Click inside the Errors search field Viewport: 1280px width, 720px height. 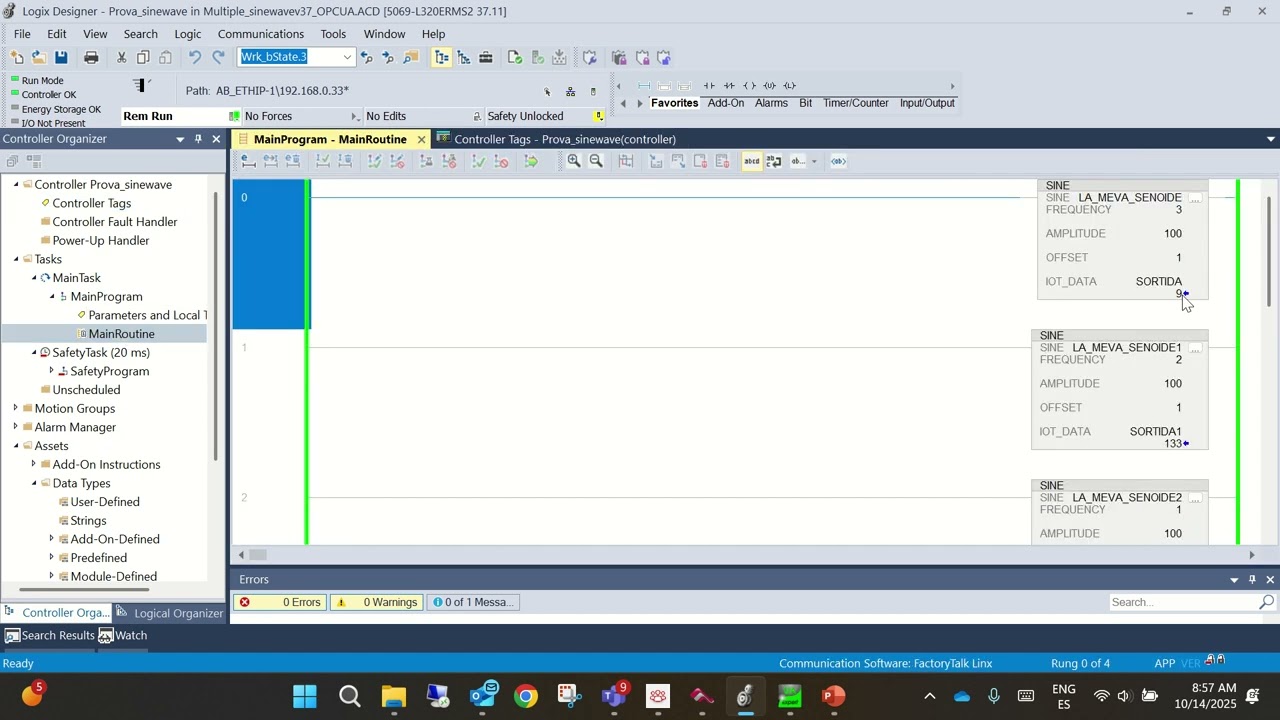click(1182, 602)
